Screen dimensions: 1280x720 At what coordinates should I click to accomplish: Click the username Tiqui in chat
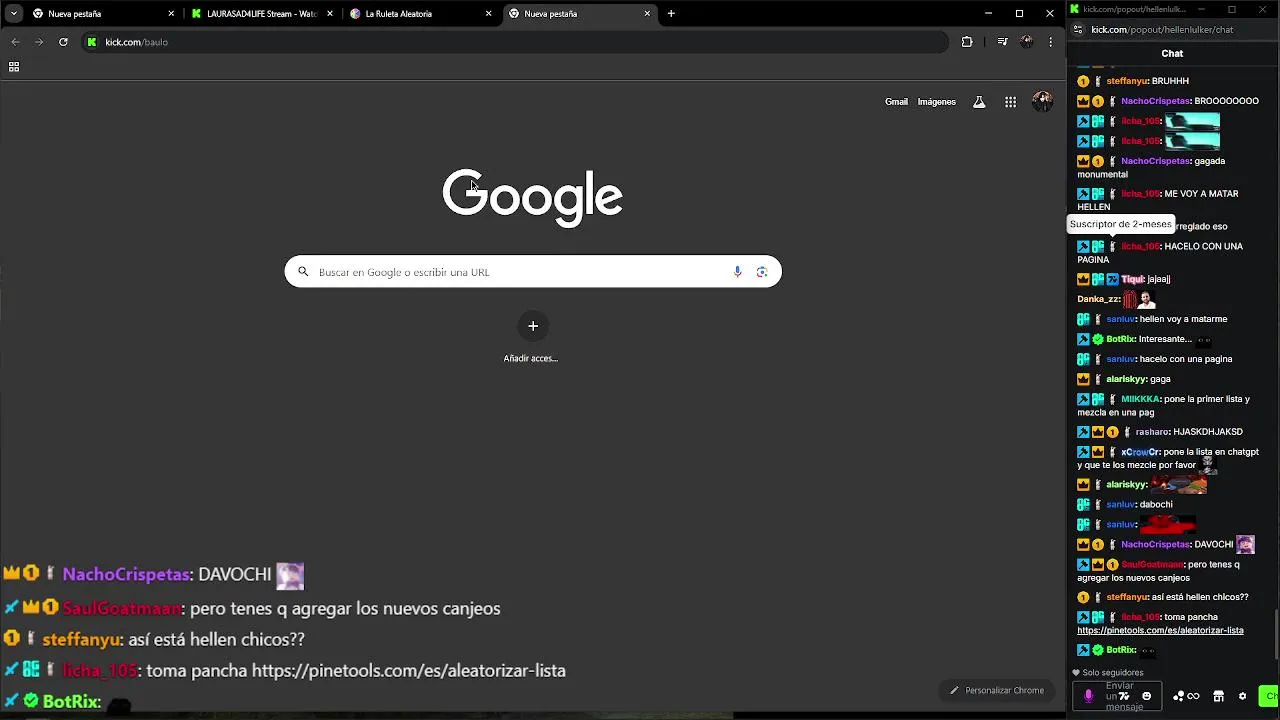(x=1132, y=279)
